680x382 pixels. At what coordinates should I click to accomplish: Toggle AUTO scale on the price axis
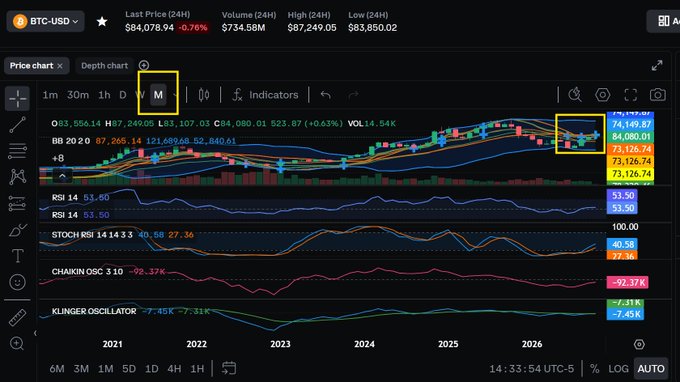651,369
